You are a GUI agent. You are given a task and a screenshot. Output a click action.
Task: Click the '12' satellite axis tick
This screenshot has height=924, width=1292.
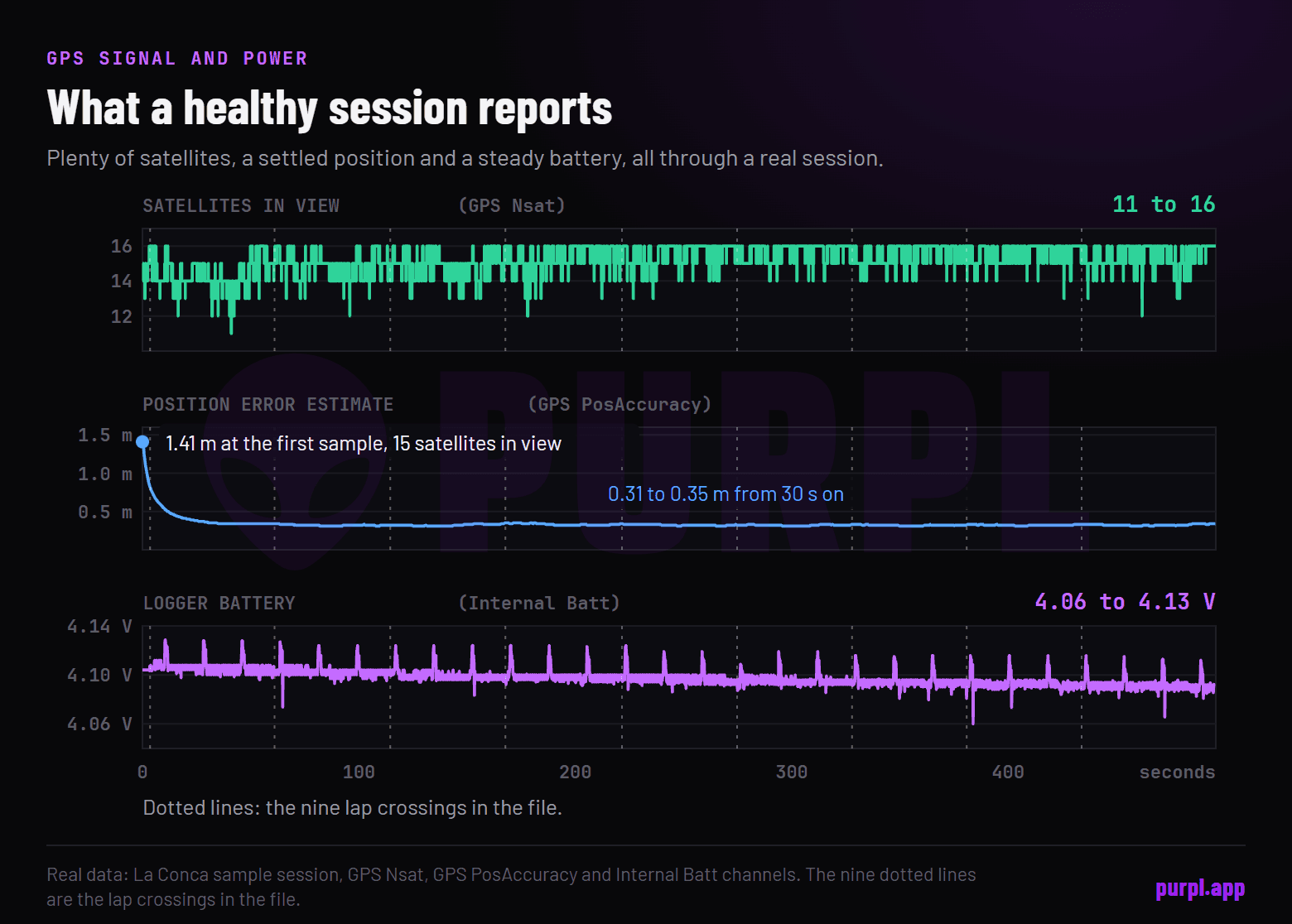(x=122, y=316)
